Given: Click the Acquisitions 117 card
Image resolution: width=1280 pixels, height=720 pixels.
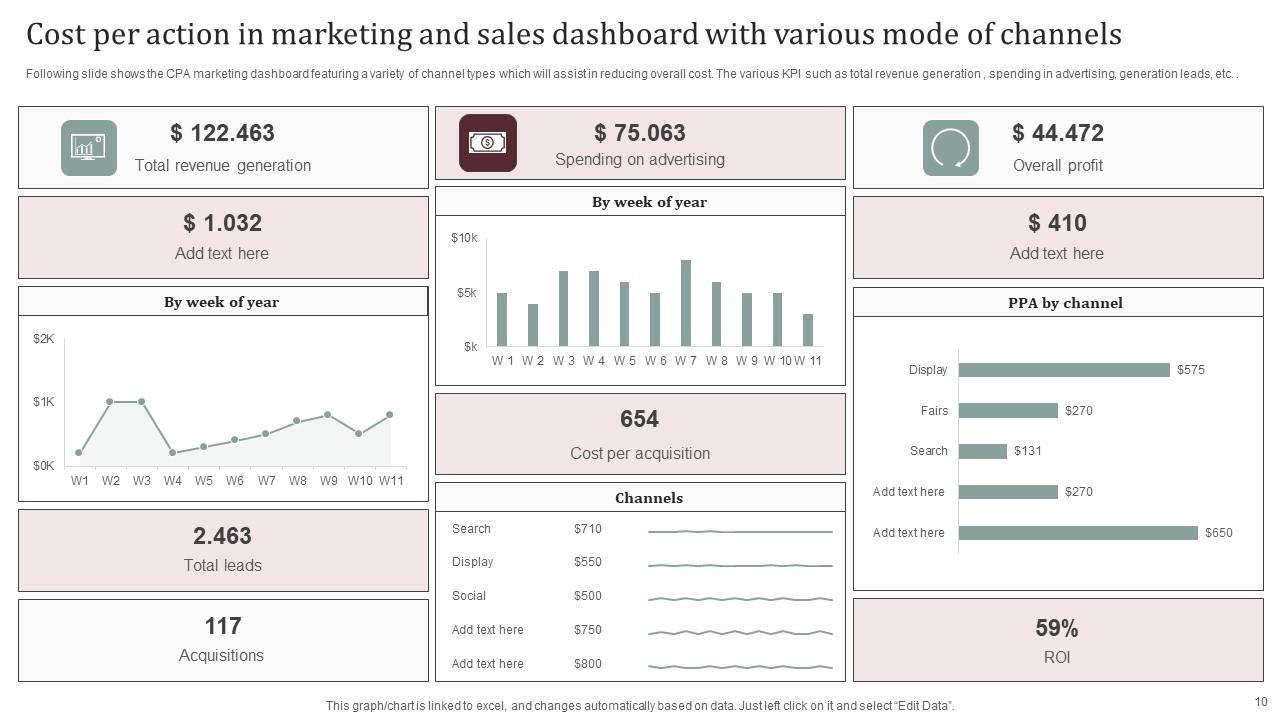Looking at the screenshot, I should pos(223,639).
